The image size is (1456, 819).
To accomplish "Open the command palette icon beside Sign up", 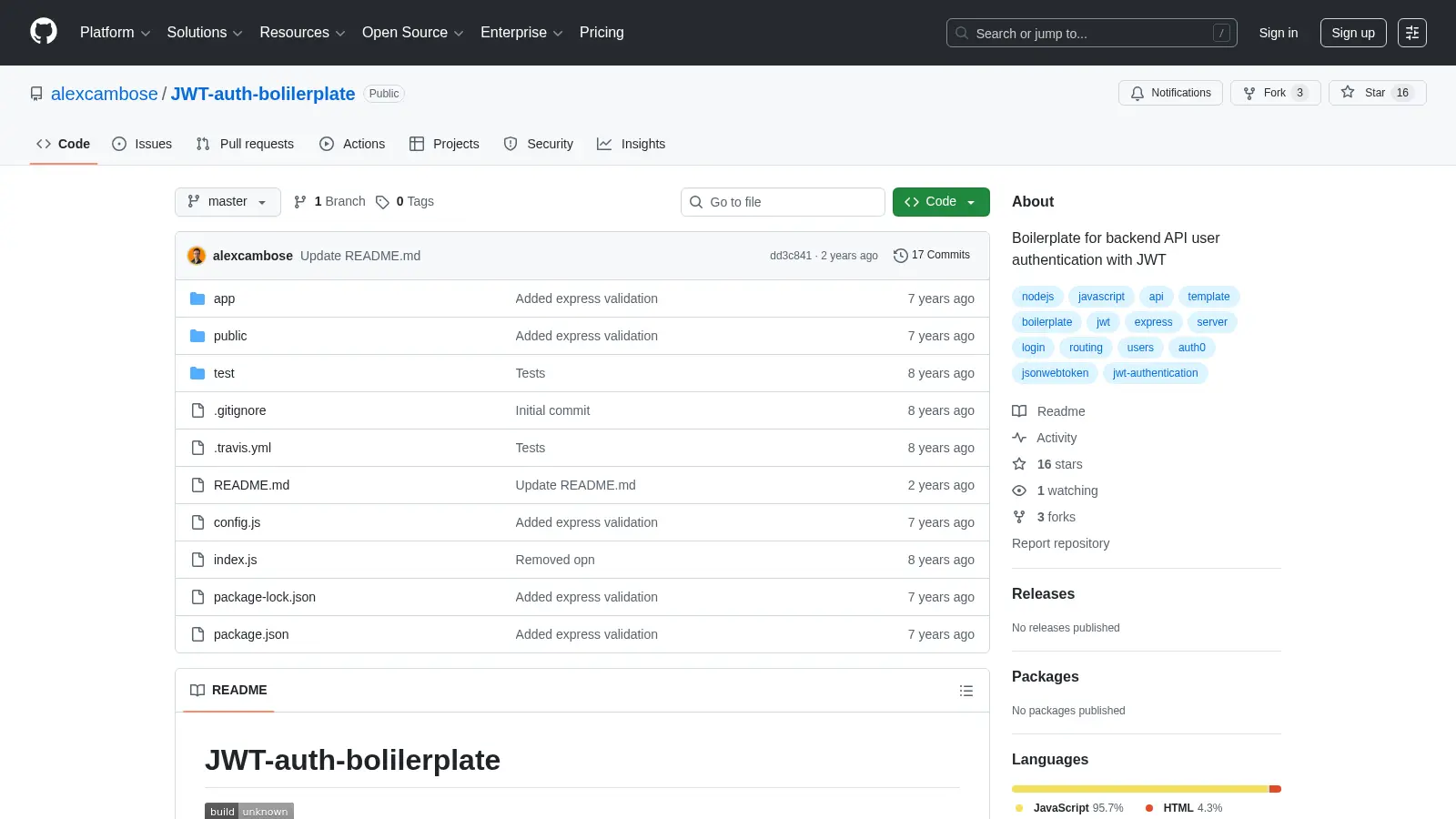I will 1412,33.
